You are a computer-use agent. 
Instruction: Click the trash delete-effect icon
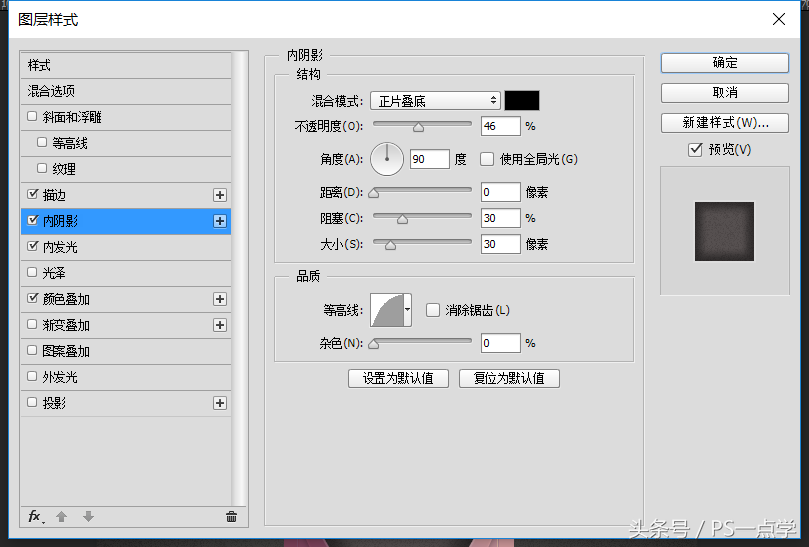(231, 517)
